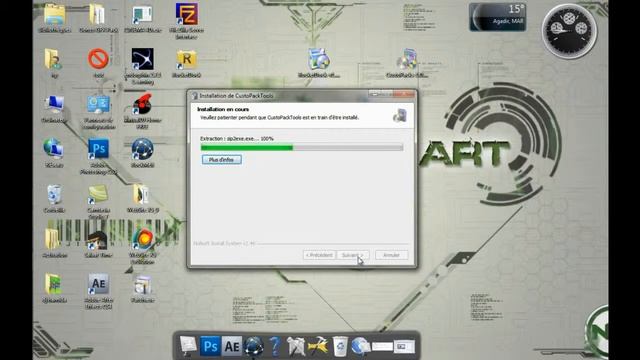Click Photoshop icon in the bottom dock
This screenshot has width=640, height=360.
[x=210, y=347]
